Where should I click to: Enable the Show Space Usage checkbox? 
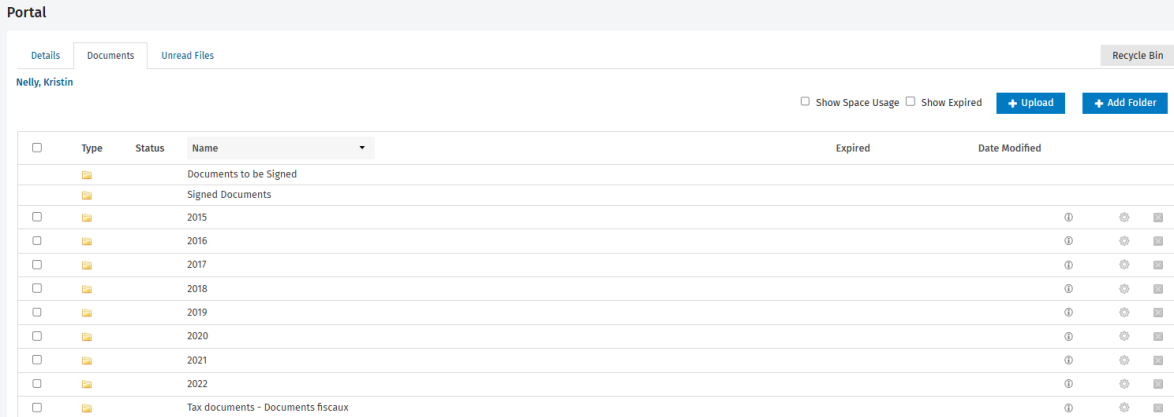pyautogui.click(x=805, y=102)
